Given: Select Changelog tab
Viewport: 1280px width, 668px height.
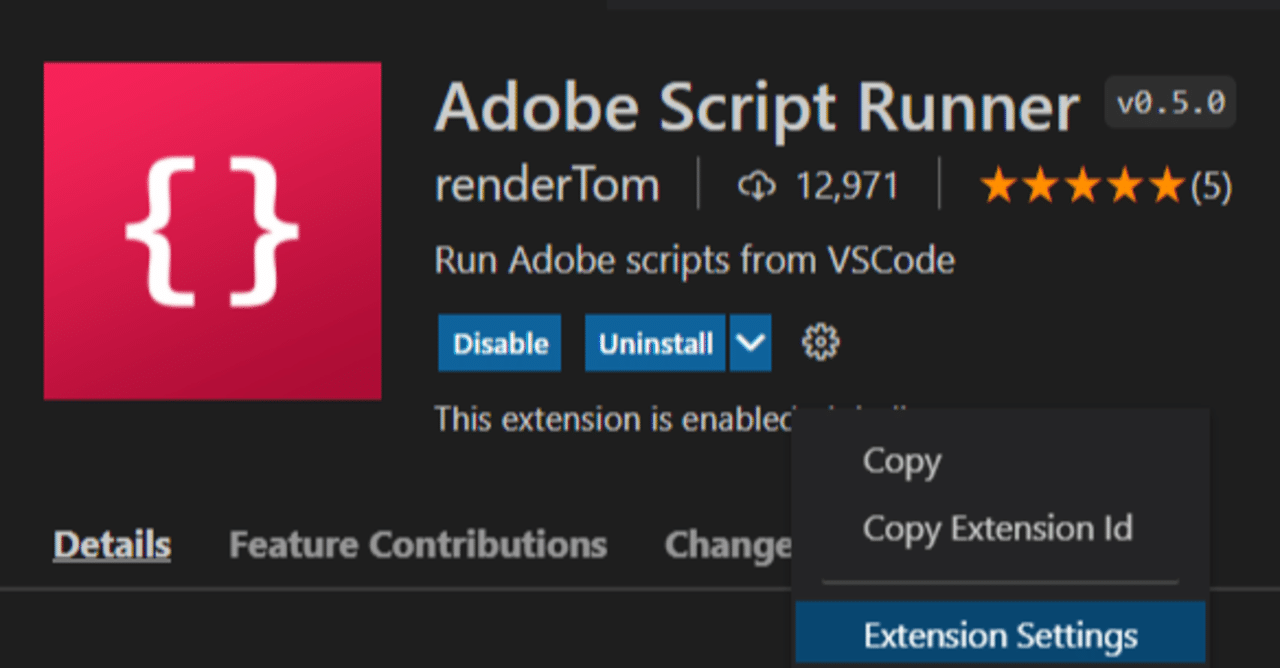Looking at the screenshot, I should (731, 544).
